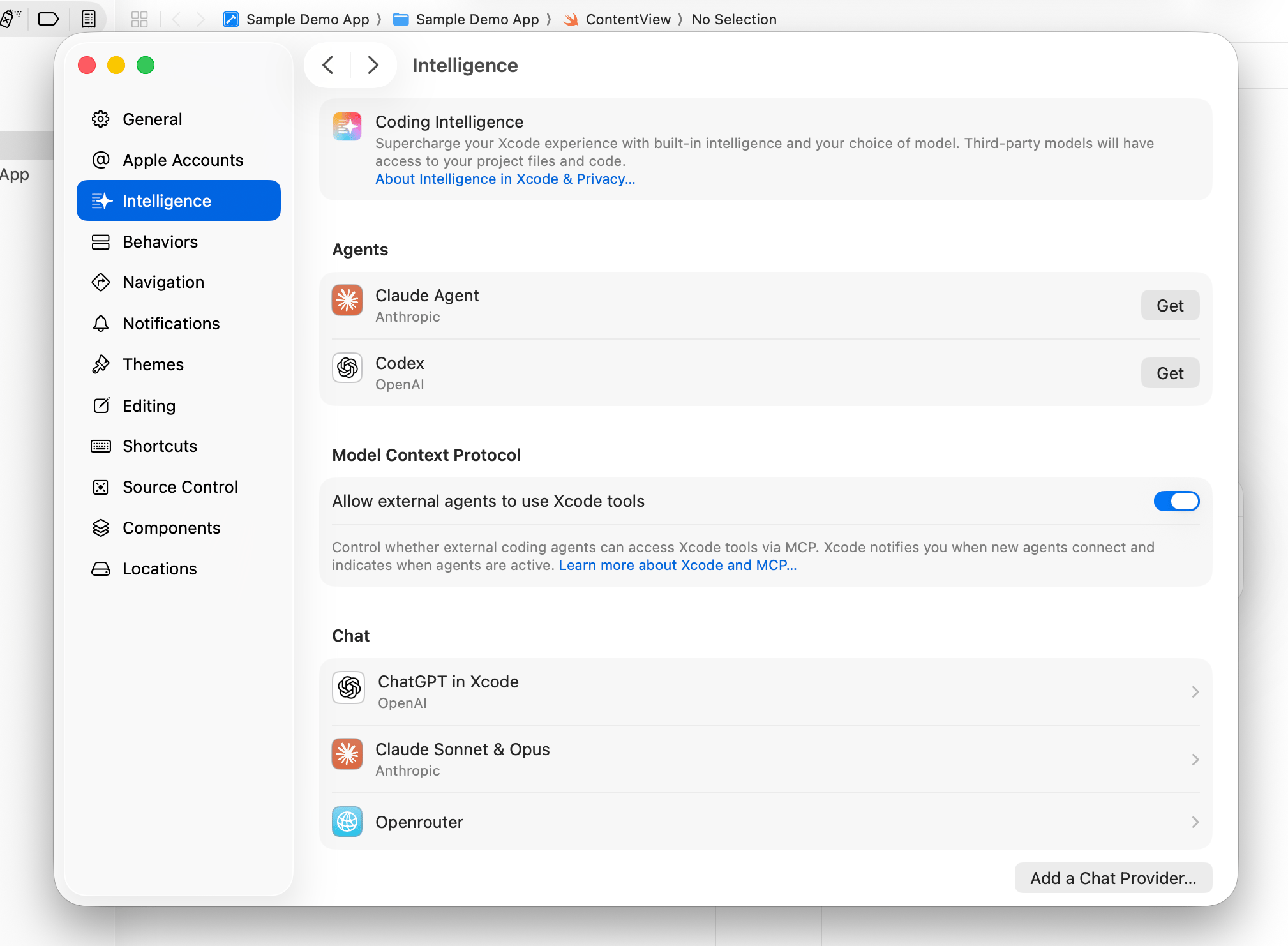
Task: Open Behaviors settings pane
Action: point(178,242)
